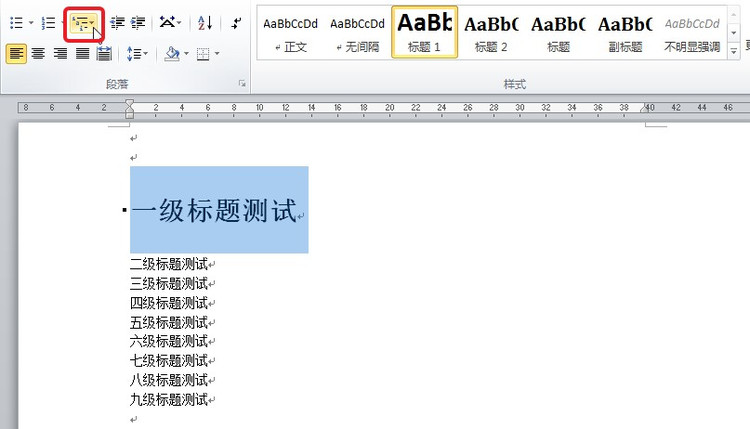This screenshot has height=429, width=750.
Task: Open the multilevel list button
Action: point(84,23)
